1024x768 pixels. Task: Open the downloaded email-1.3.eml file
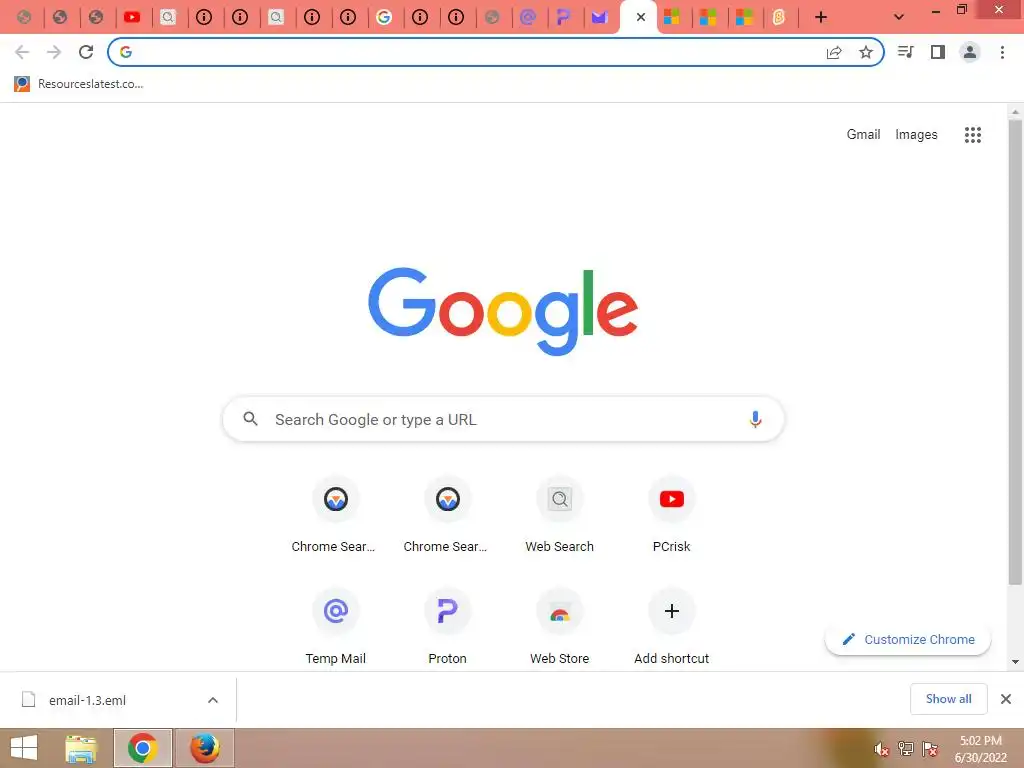point(88,700)
